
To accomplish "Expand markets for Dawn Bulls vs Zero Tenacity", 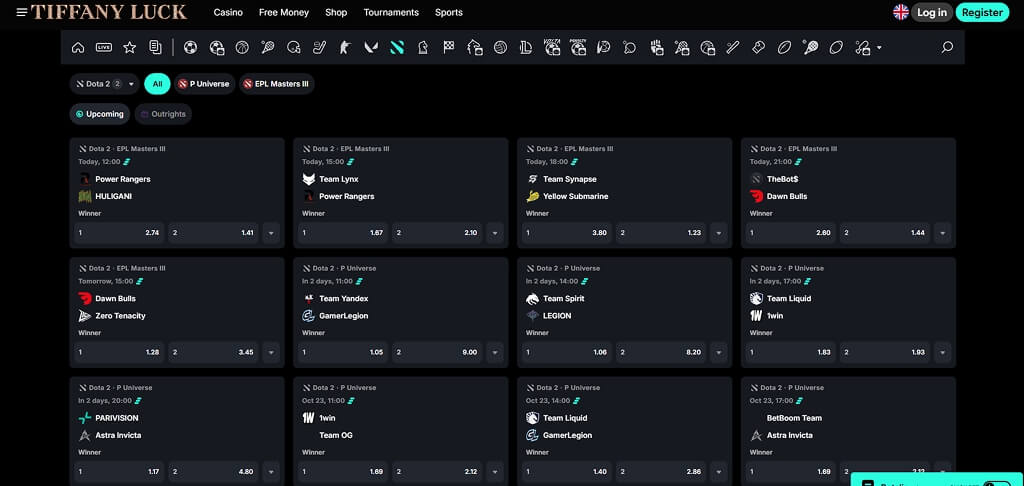I will (271, 352).
